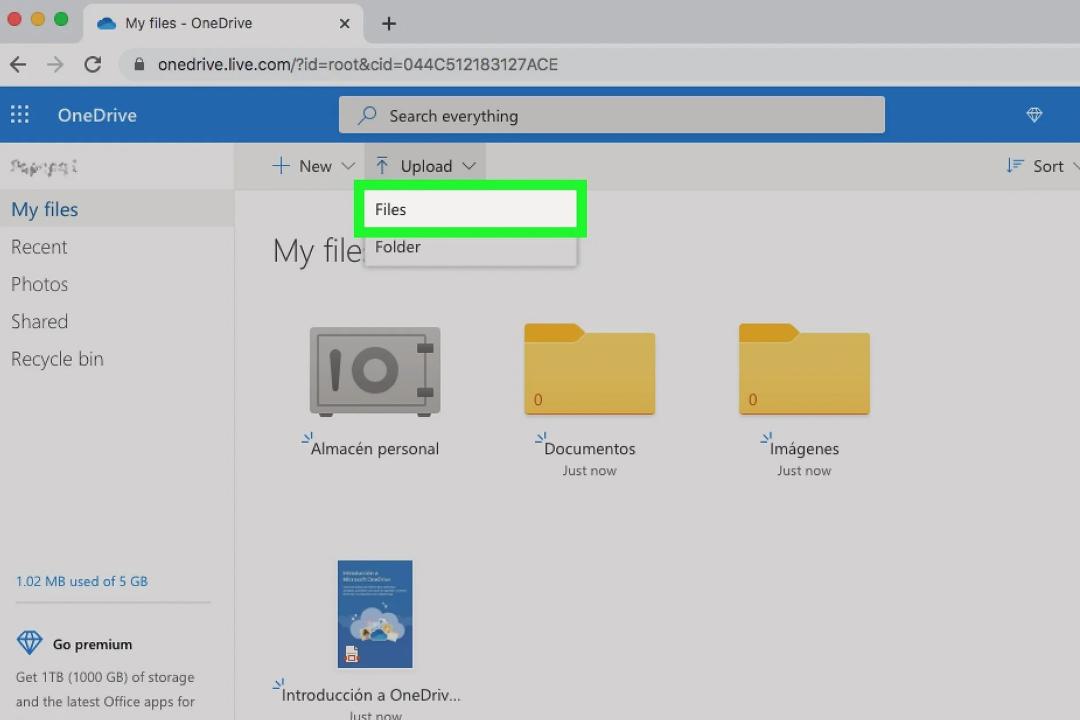Click Just now under Documentos
This screenshot has height=720, width=1080.
click(590, 471)
